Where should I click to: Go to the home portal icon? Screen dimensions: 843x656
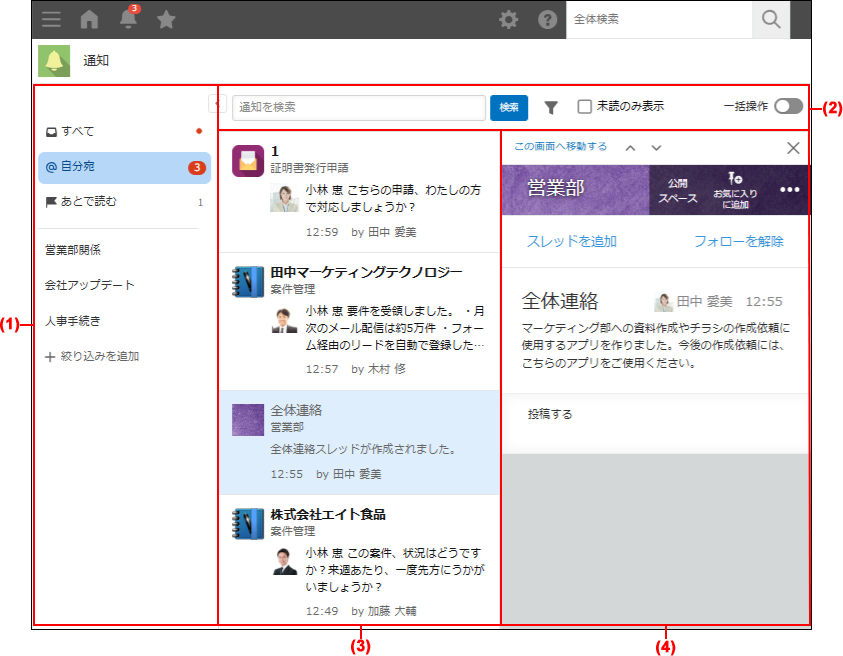pos(89,19)
